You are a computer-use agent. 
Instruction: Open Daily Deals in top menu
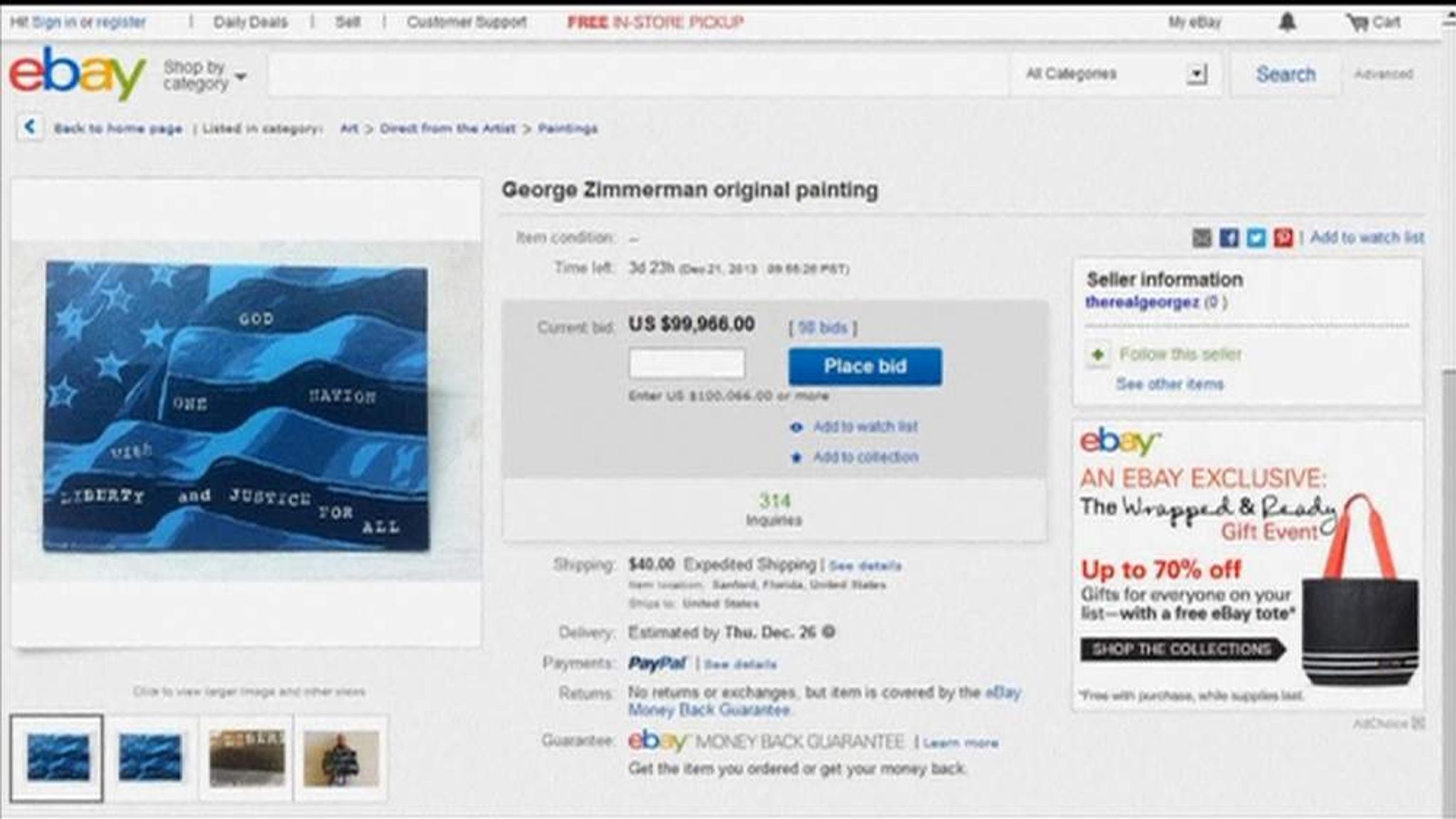coord(250,22)
